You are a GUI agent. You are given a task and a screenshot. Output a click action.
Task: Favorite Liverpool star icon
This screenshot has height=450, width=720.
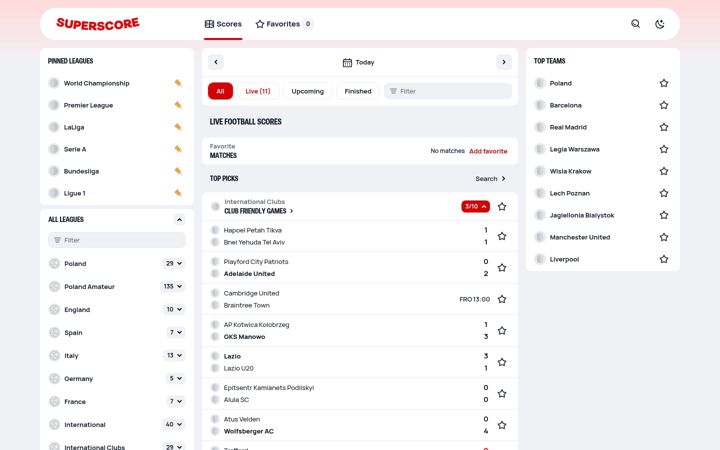coord(664,259)
